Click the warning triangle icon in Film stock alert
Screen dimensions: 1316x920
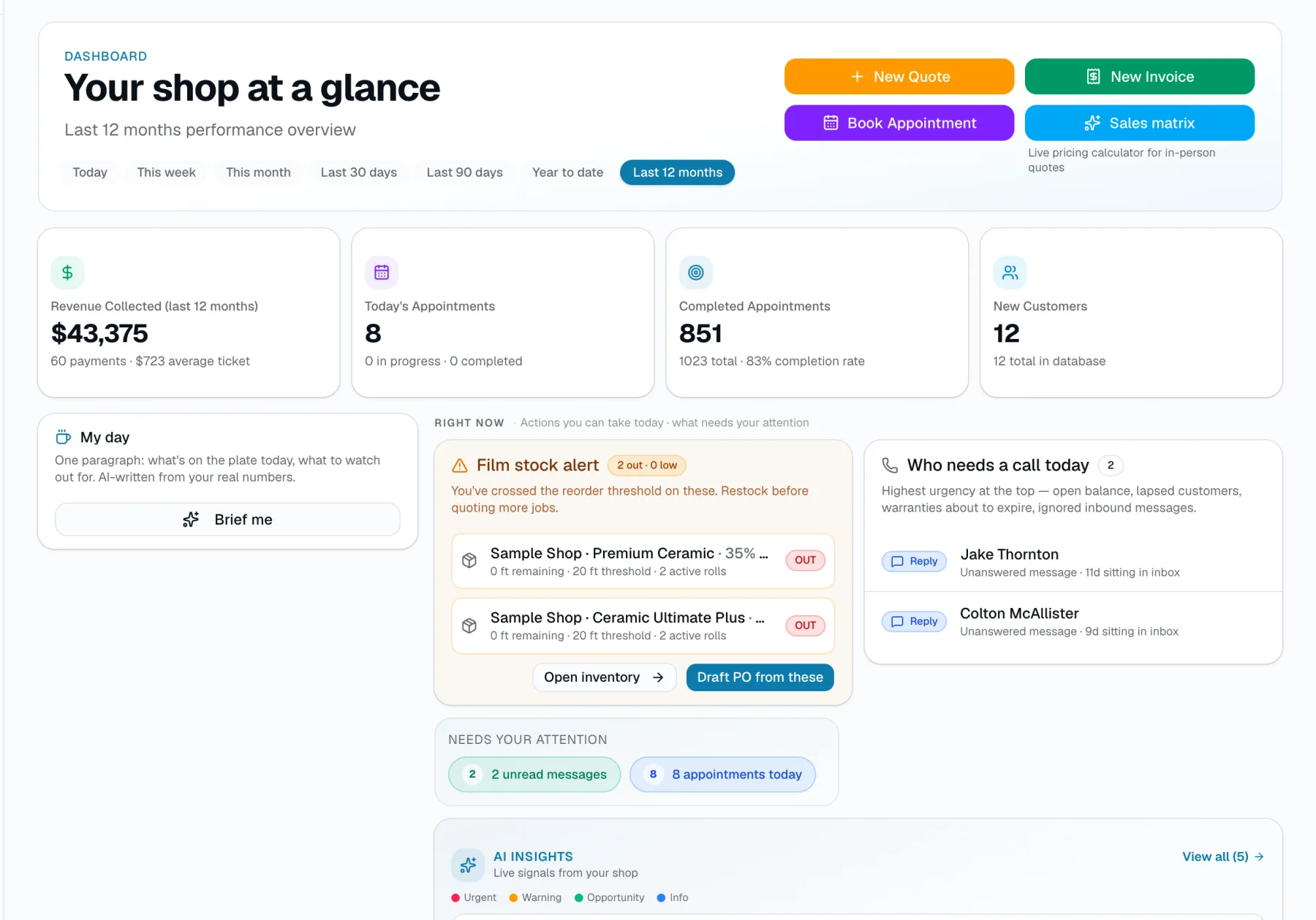460,465
